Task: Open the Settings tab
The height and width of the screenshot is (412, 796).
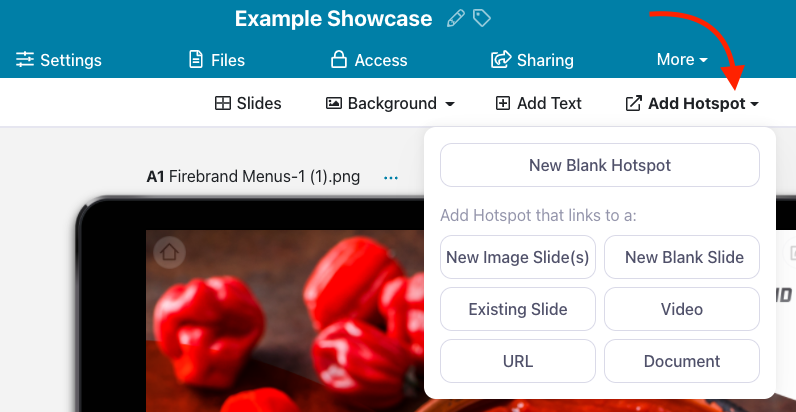Action: pos(59,60)
